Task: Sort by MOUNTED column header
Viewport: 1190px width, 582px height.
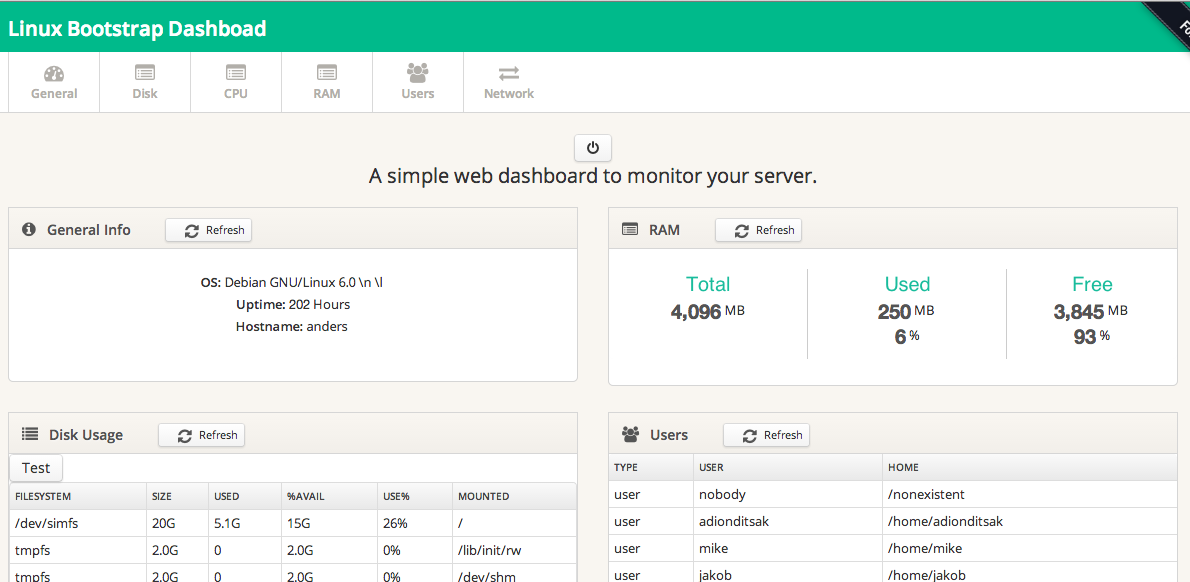Action: [x=515, y=496]
